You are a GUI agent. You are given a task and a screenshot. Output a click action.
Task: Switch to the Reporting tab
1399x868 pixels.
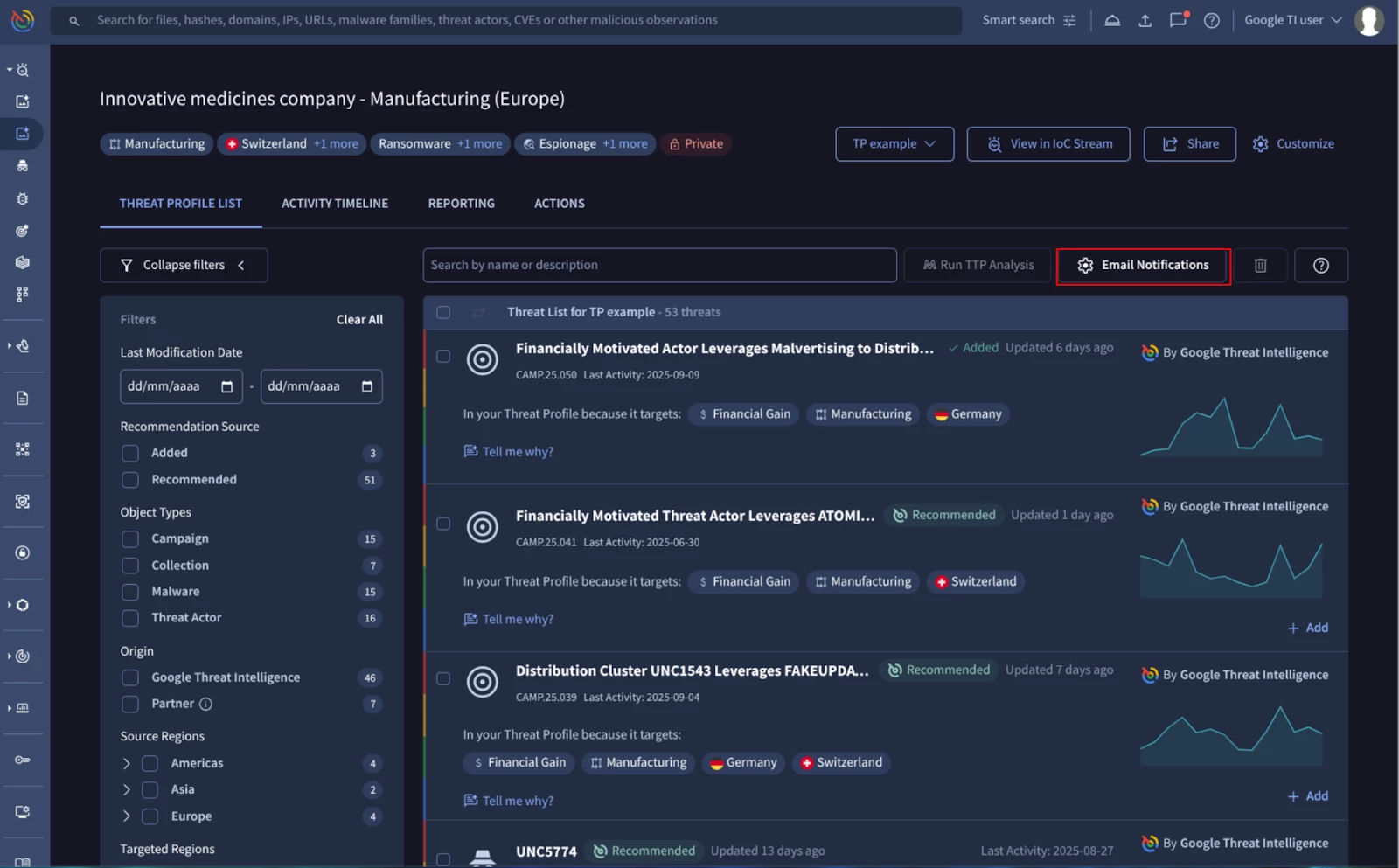click(x=461, y=203)
